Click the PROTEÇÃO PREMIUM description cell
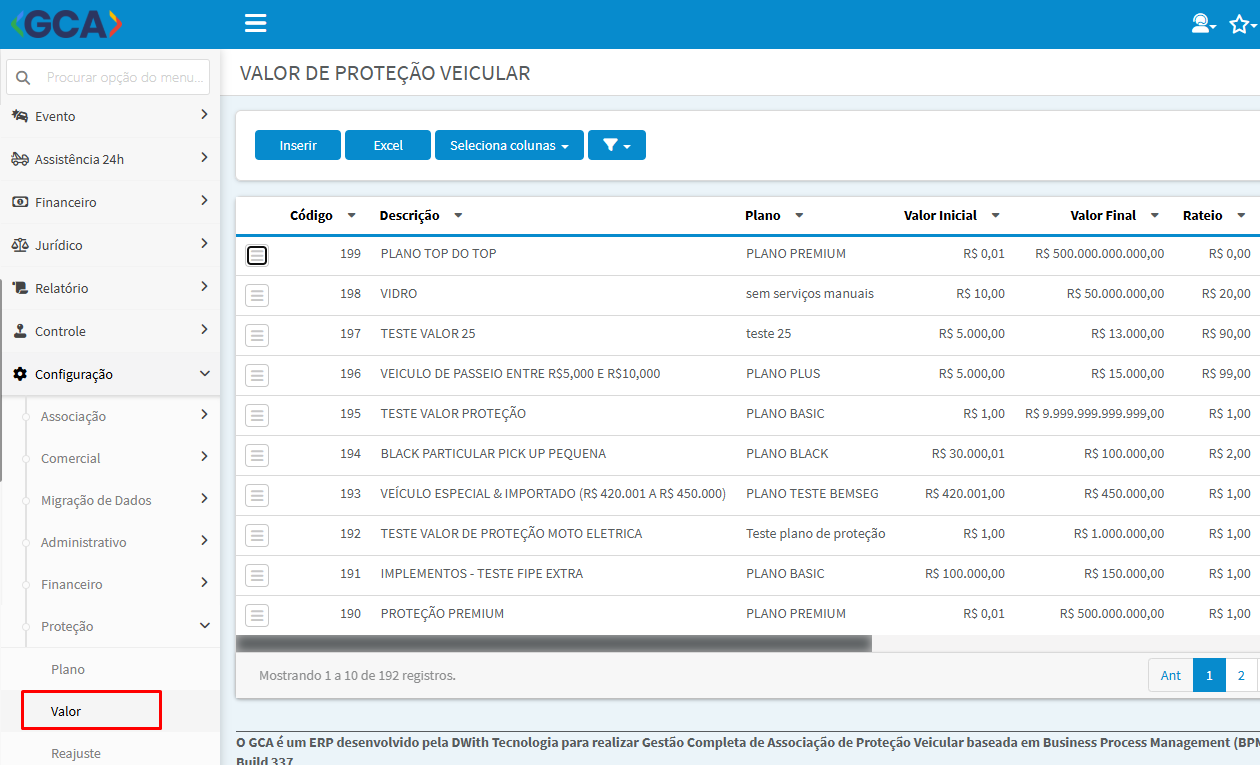 442,613
